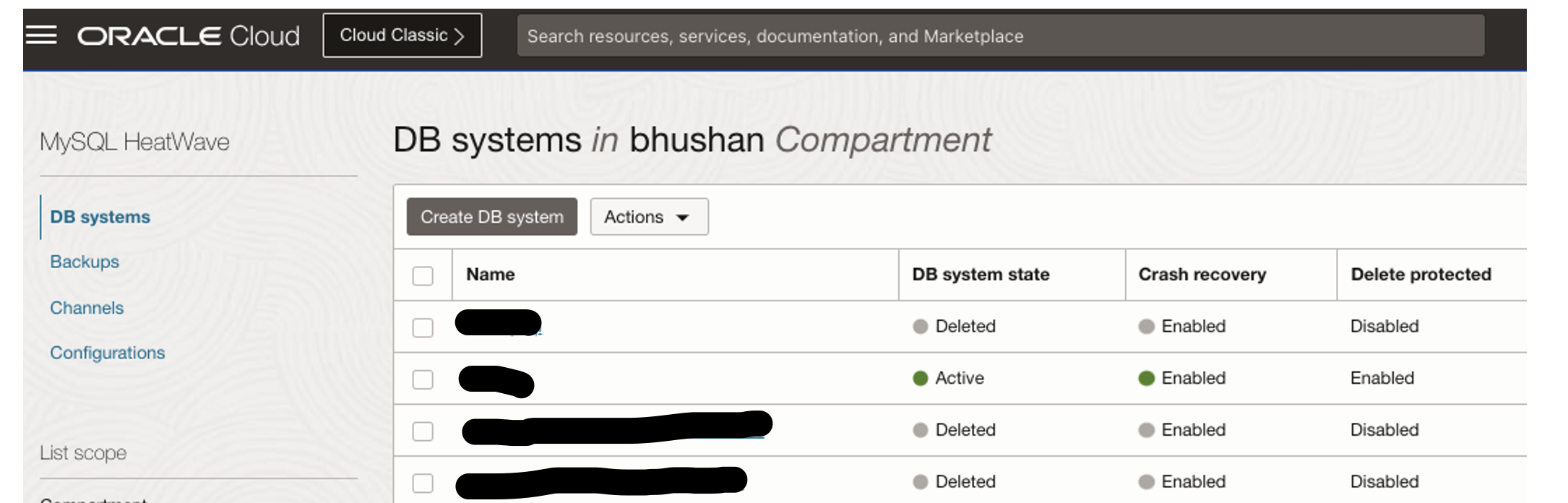Open Channels in sidebar
1568x503 pixels.
87,308
